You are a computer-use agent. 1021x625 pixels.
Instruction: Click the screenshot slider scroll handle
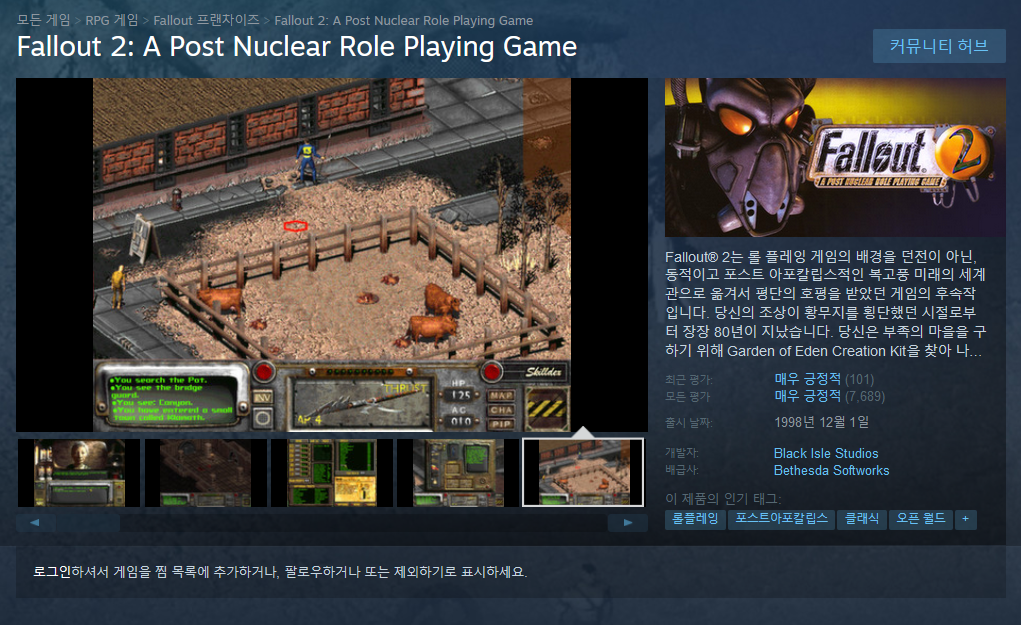tap(88, 523)
